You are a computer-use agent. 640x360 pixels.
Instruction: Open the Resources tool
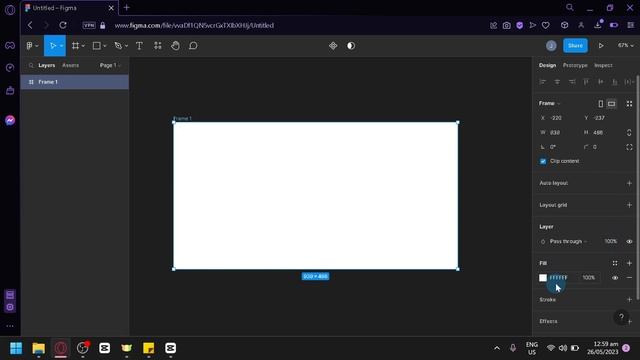(x=158, y=46)
